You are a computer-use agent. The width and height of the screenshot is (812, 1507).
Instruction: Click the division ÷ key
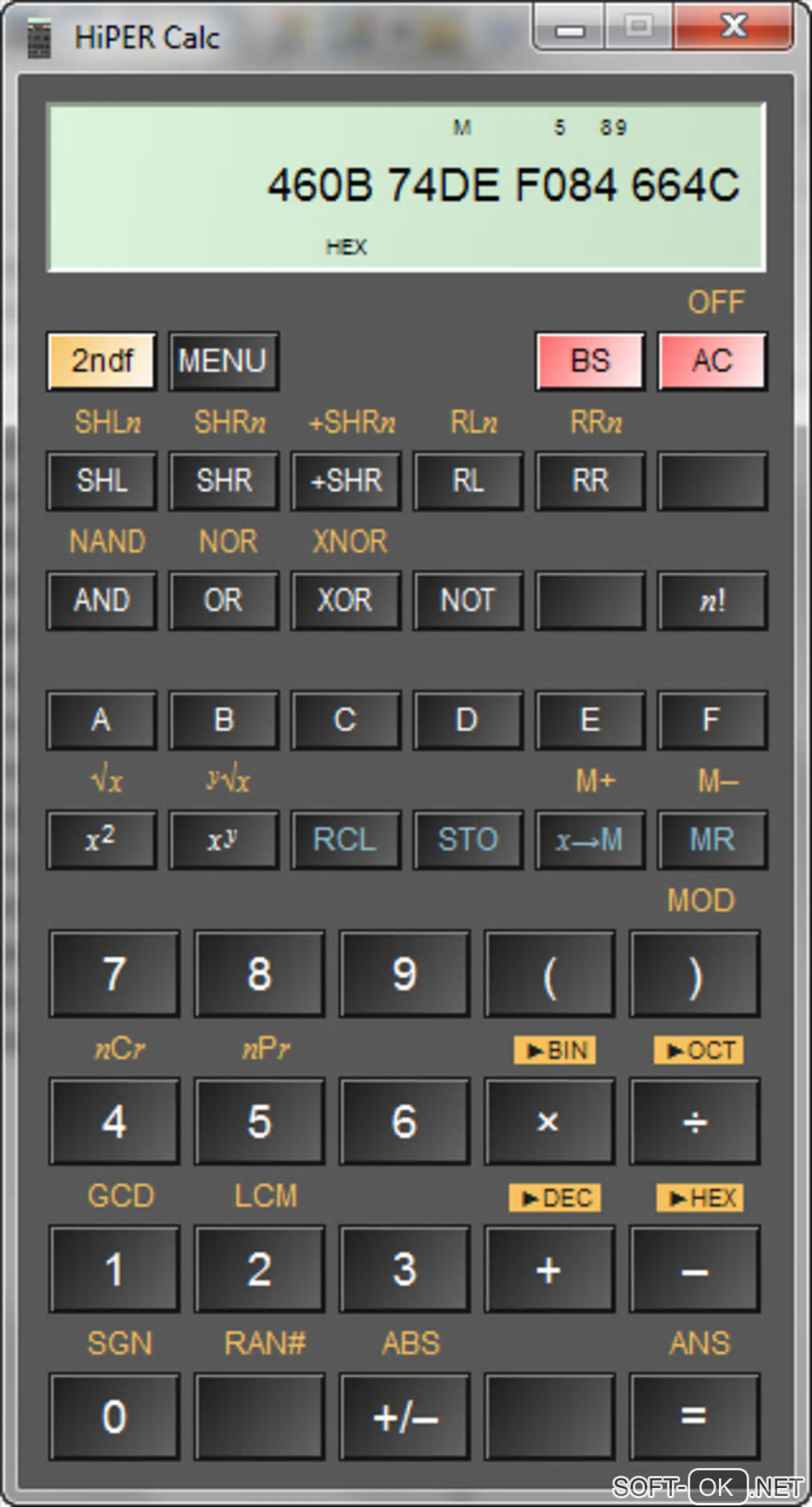click(x=694, y=1121)
